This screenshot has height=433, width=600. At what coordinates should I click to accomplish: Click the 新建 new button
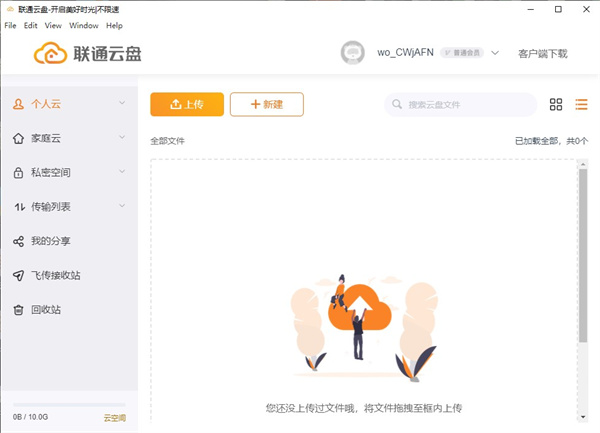pyautogui.click(x=267, y=104)
